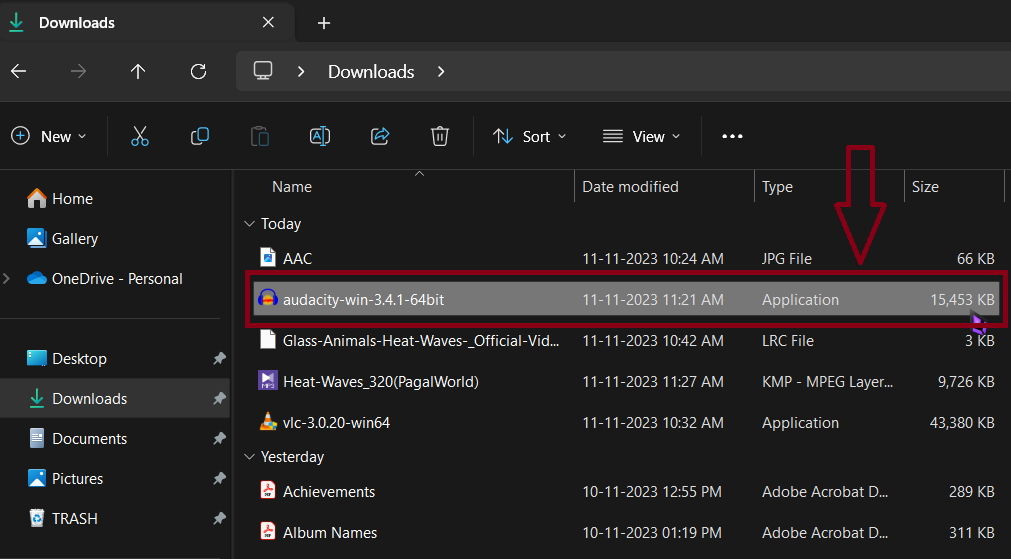Unpin Desktop from quick access
The height and width of the screenshot is (559, 1011).
pyautogui.click(x=219, y=359)
